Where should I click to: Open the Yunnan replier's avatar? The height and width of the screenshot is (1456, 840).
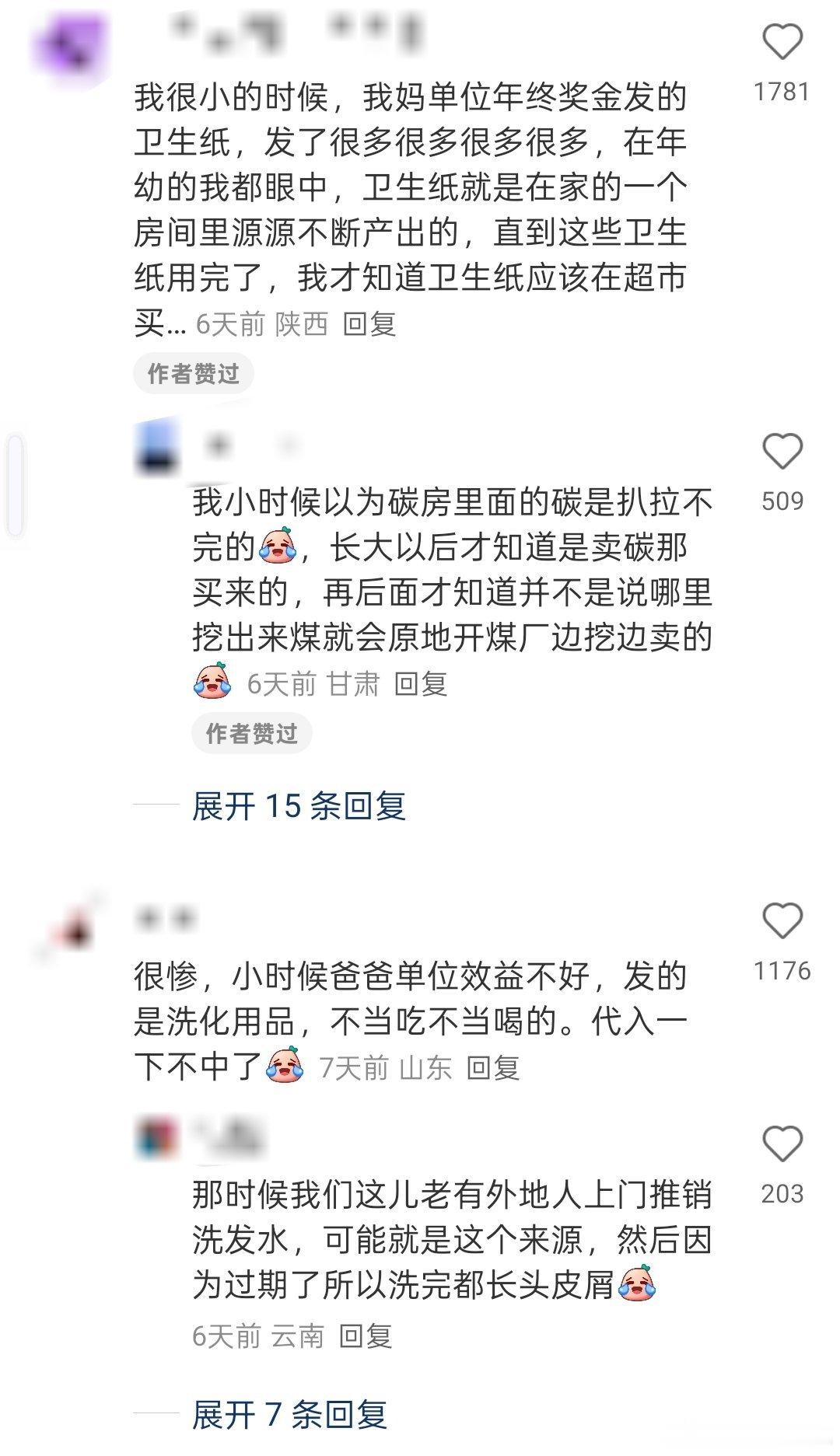(x=157, y=1140)
